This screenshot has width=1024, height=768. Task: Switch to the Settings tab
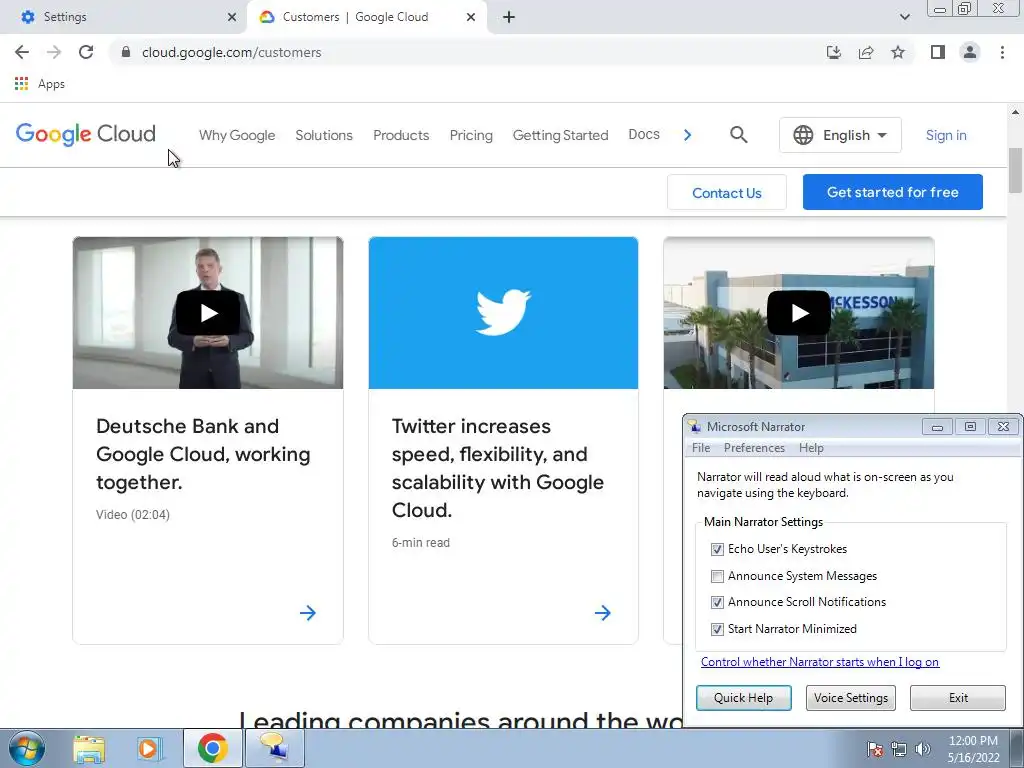[122, 17]
